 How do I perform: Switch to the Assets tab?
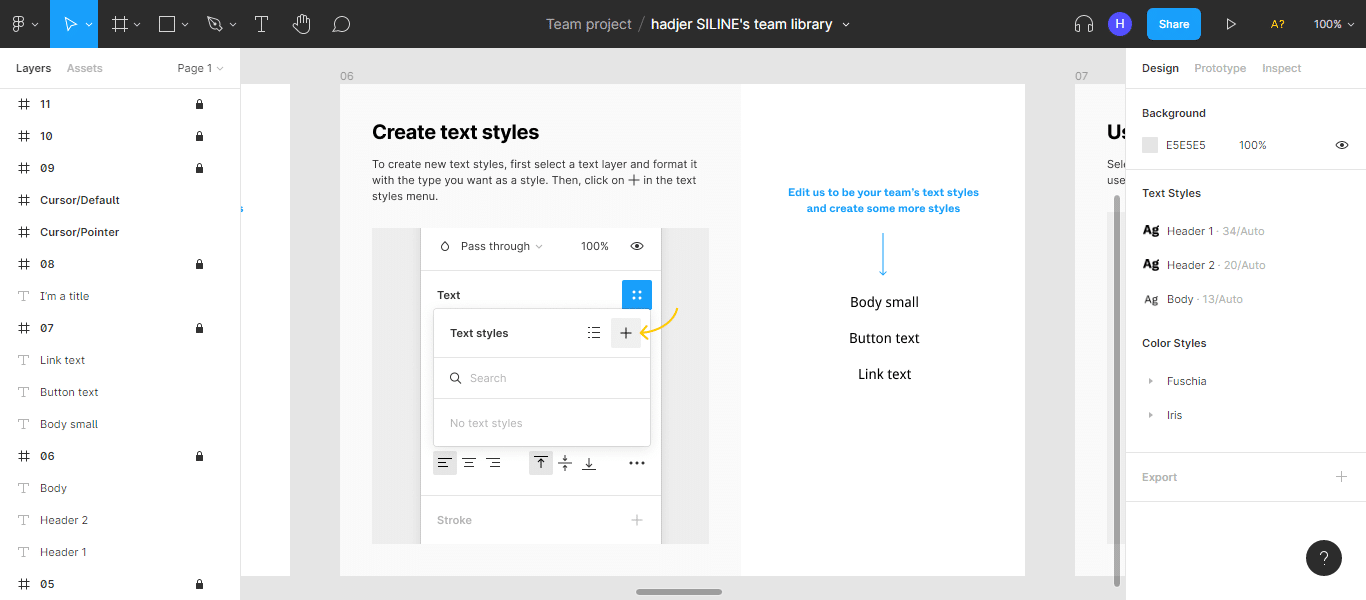pyautogui.click(x=85, y=68)
